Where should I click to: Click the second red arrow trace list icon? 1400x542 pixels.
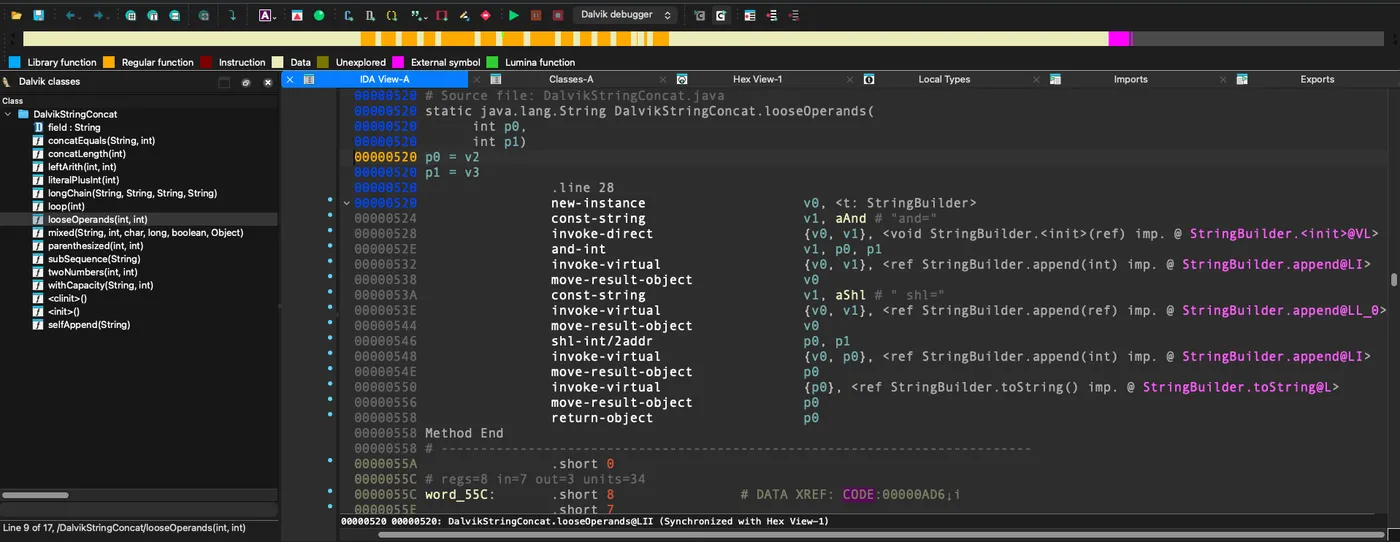click(x=794, y=15)
